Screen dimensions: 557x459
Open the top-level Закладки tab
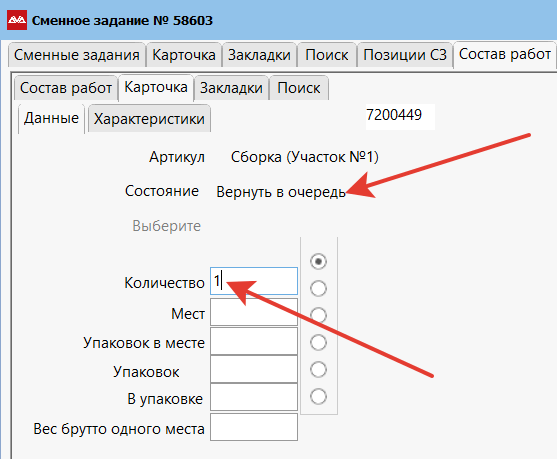pyautogui.click(x=259, y=55)
